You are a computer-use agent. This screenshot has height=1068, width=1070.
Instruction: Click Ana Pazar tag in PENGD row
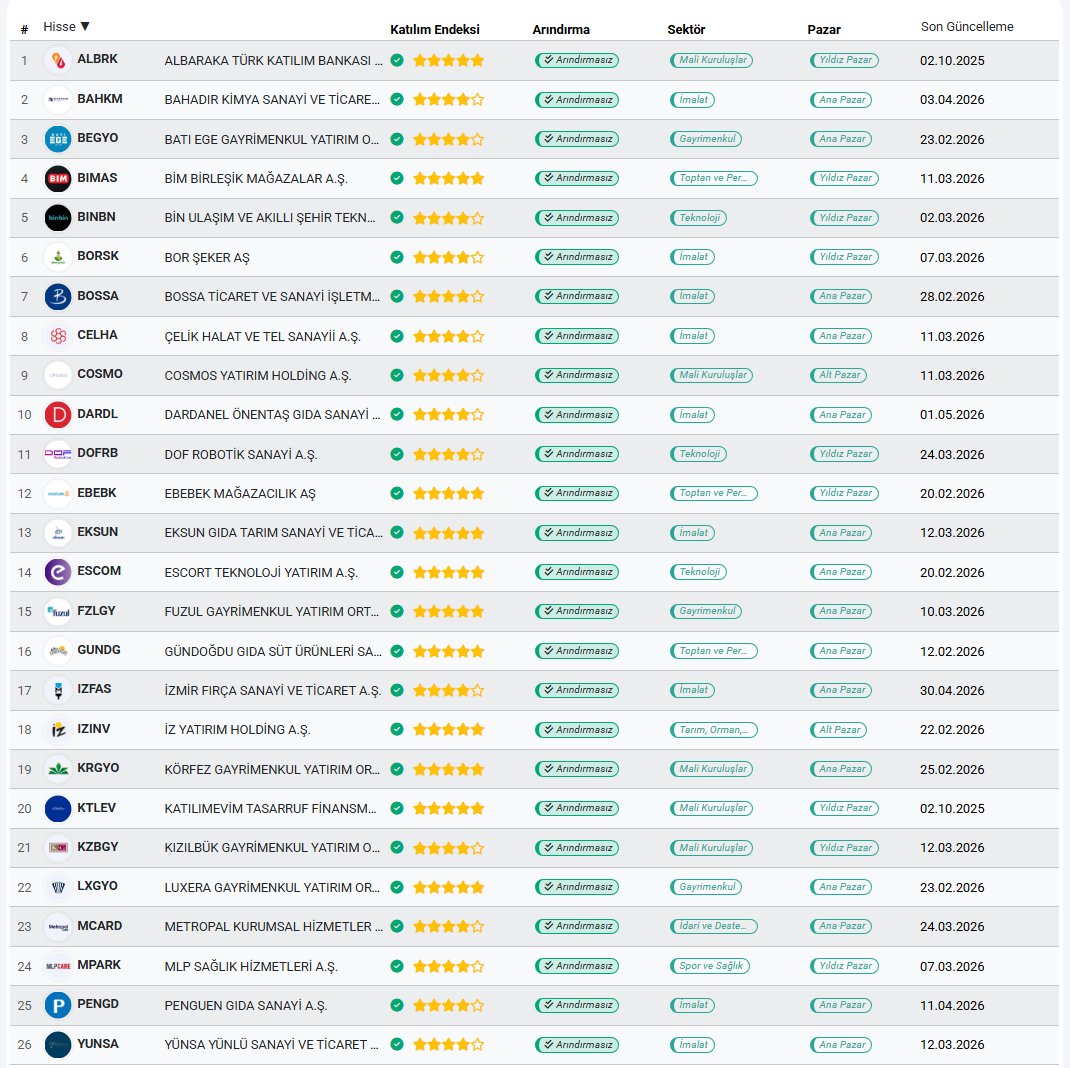point(841,1005)
